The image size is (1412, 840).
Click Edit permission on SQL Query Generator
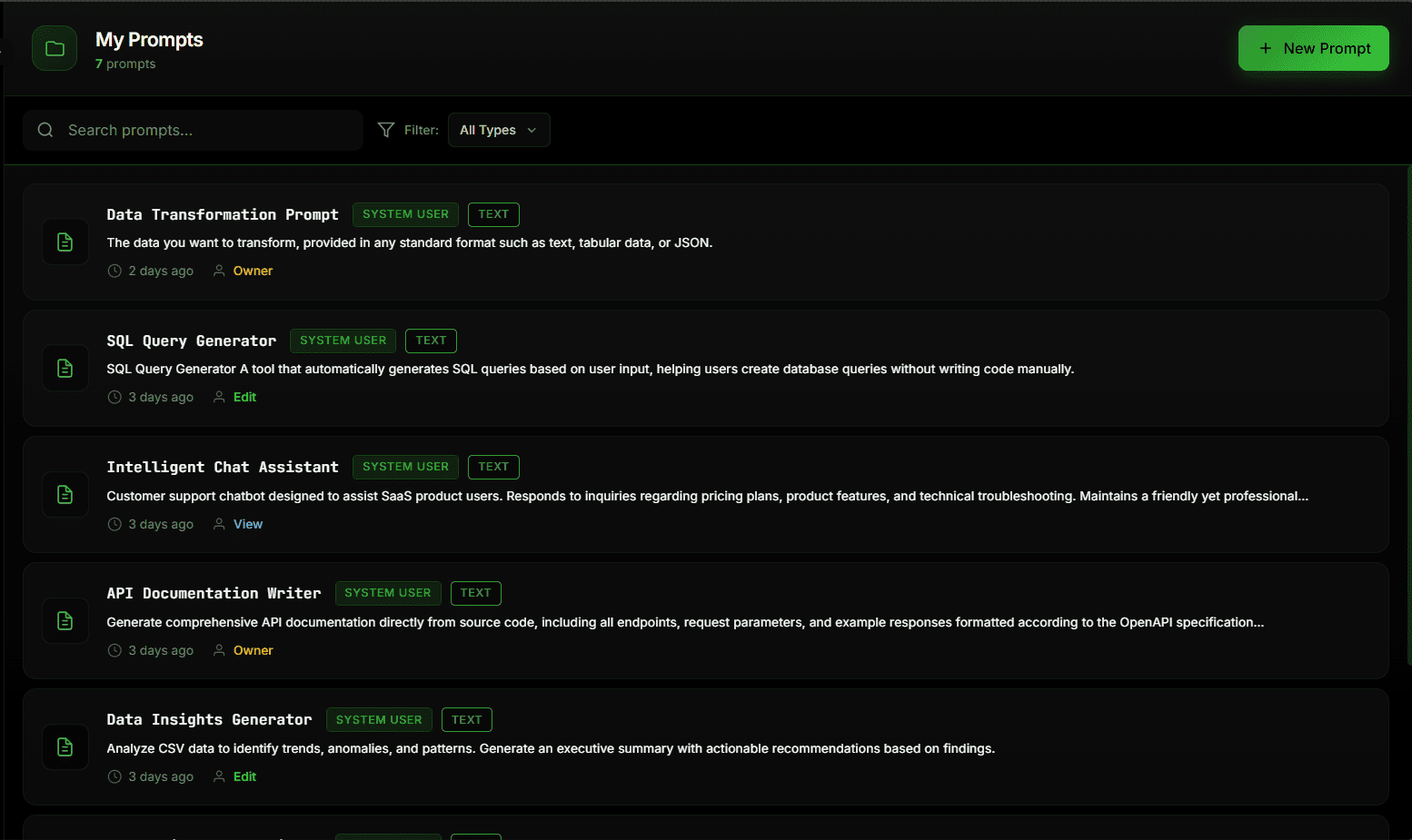tap(244, 397)
